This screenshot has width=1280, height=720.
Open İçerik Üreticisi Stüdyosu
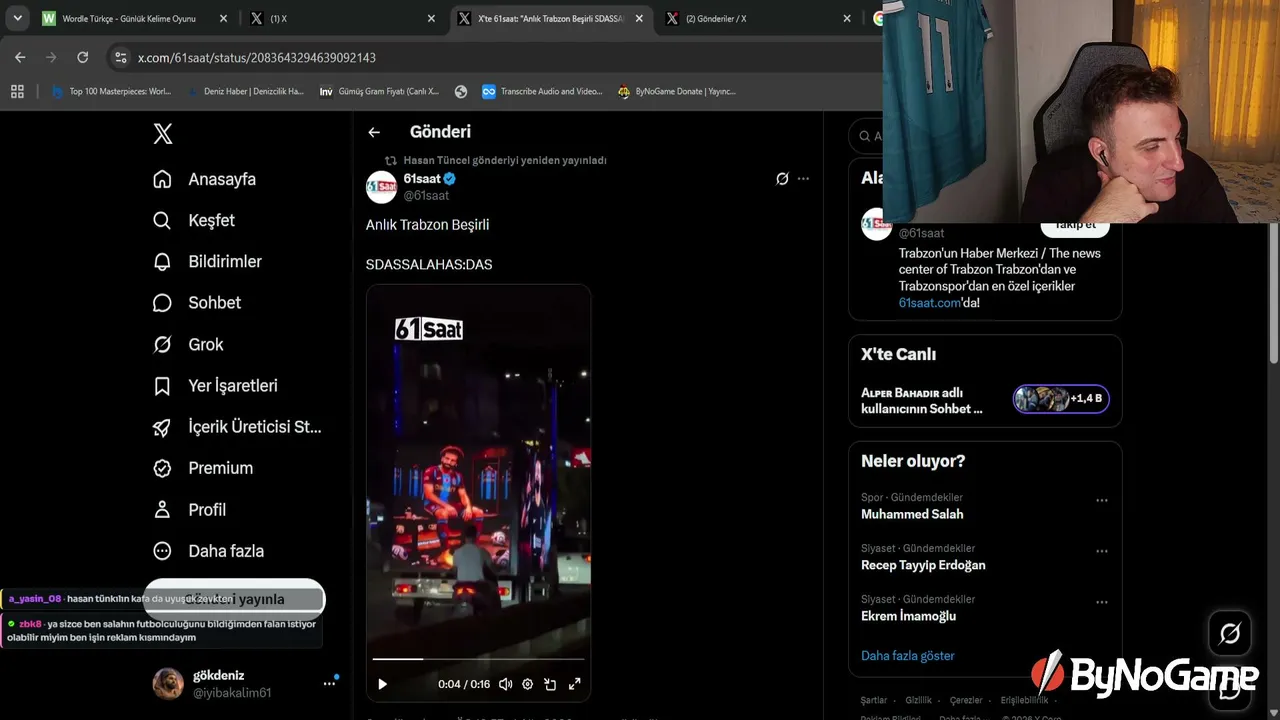click(x=237, y=427)
